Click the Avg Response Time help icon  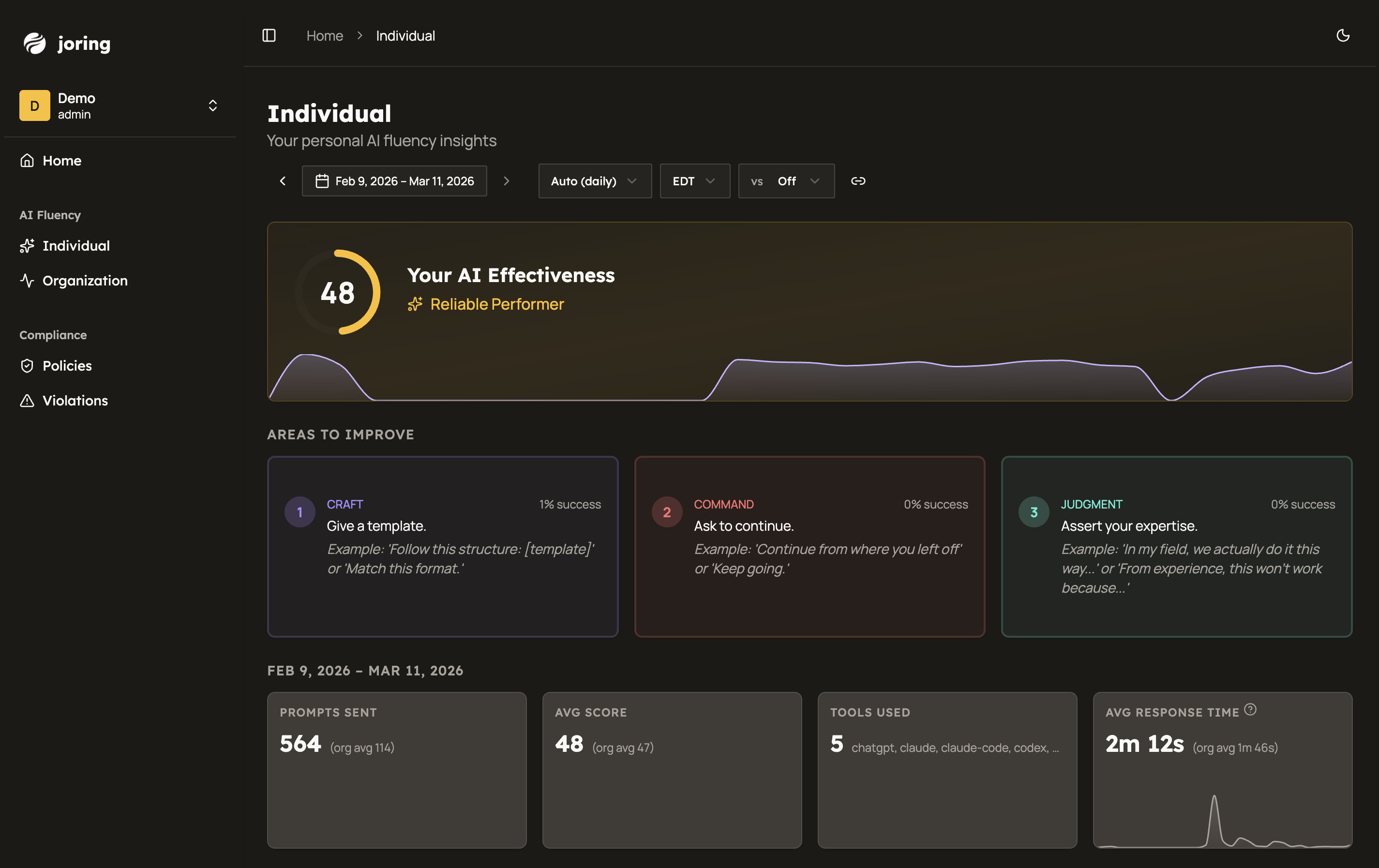pyautogui.click(x=1250, y=709)
